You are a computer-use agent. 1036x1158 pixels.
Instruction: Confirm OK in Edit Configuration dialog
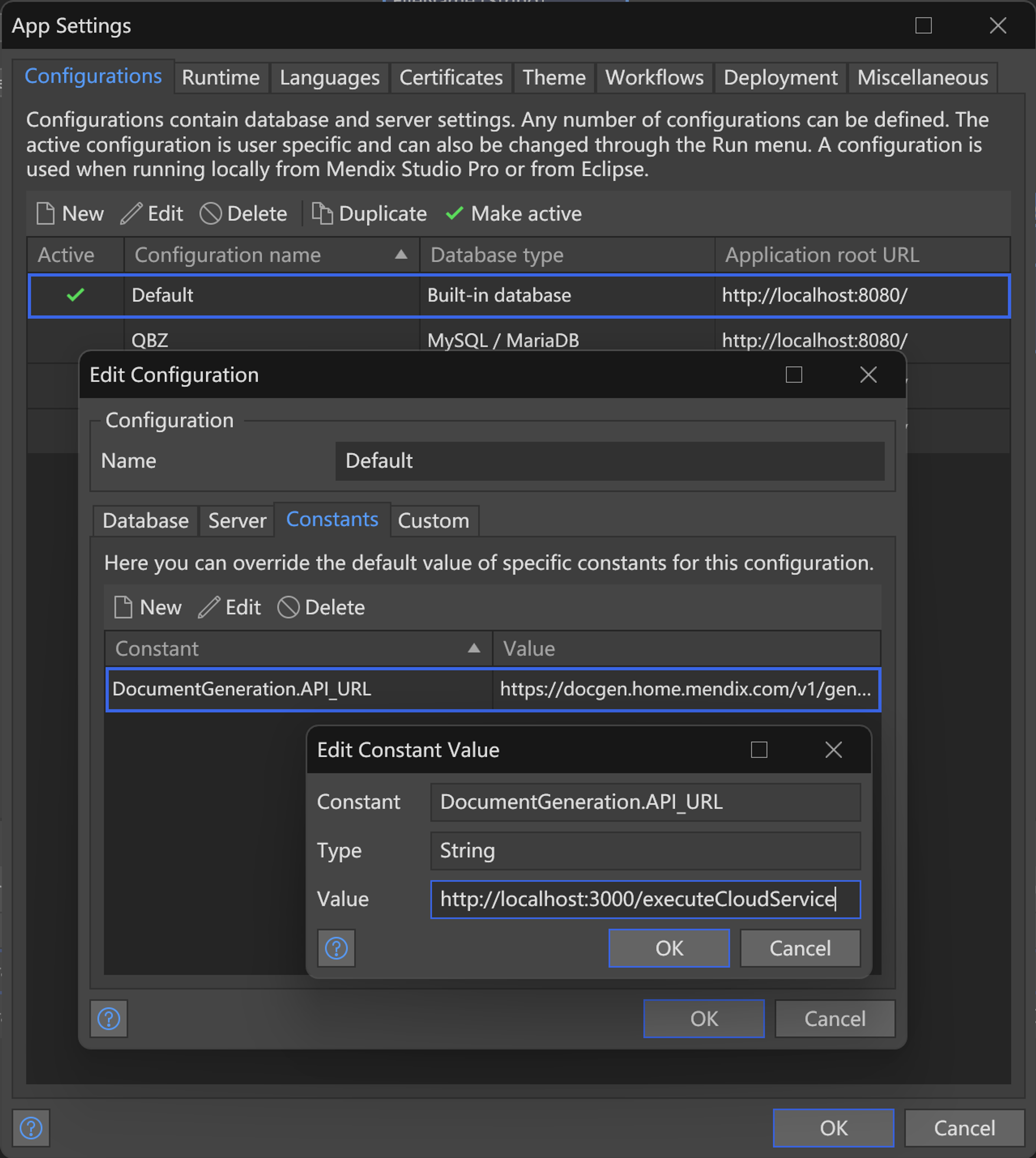point(704,1019)
